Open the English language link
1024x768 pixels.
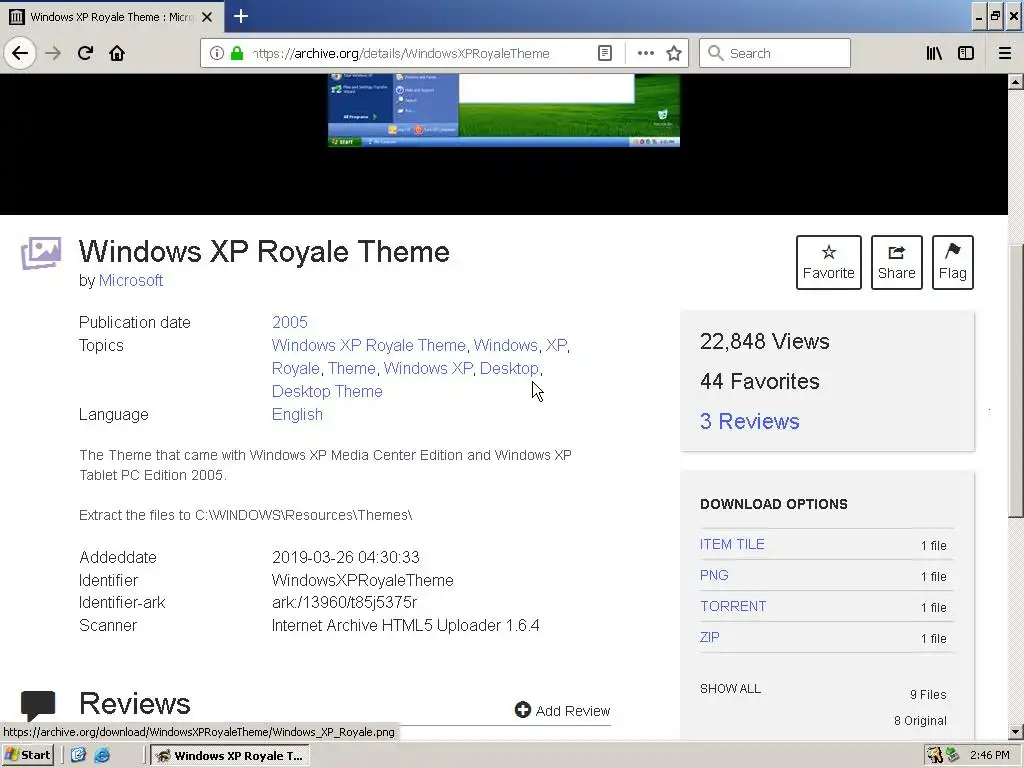(297, 415)
